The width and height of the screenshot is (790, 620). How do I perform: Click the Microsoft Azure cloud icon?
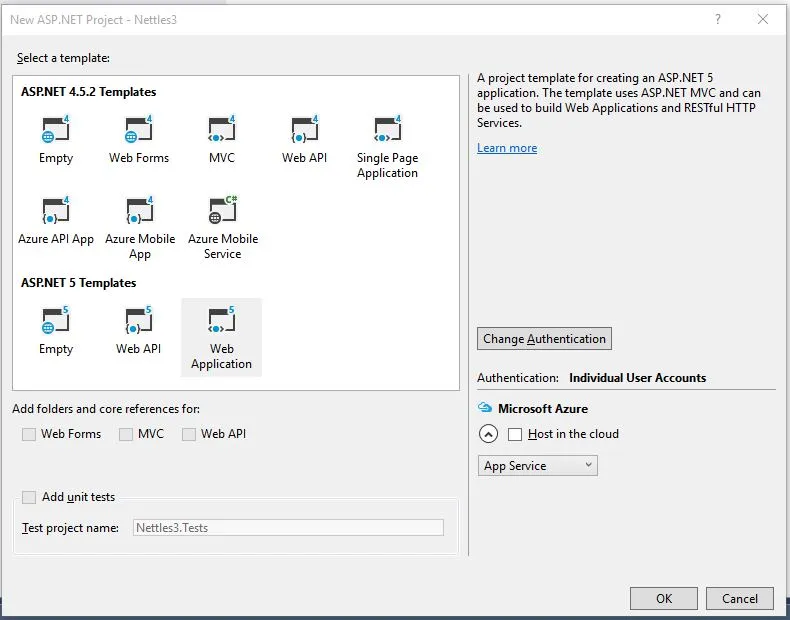(x=485, y=407)
